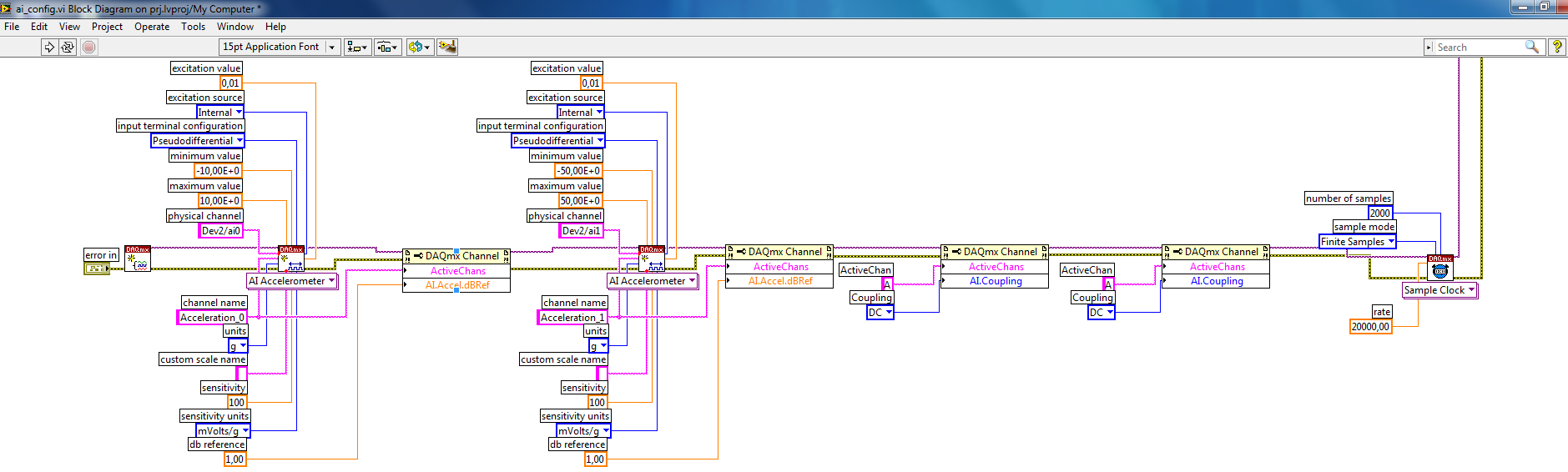Screen dimensions: 1568x472
Task: Select the Dev2/ai1 physical channel constant
Action: coord(582,231)
